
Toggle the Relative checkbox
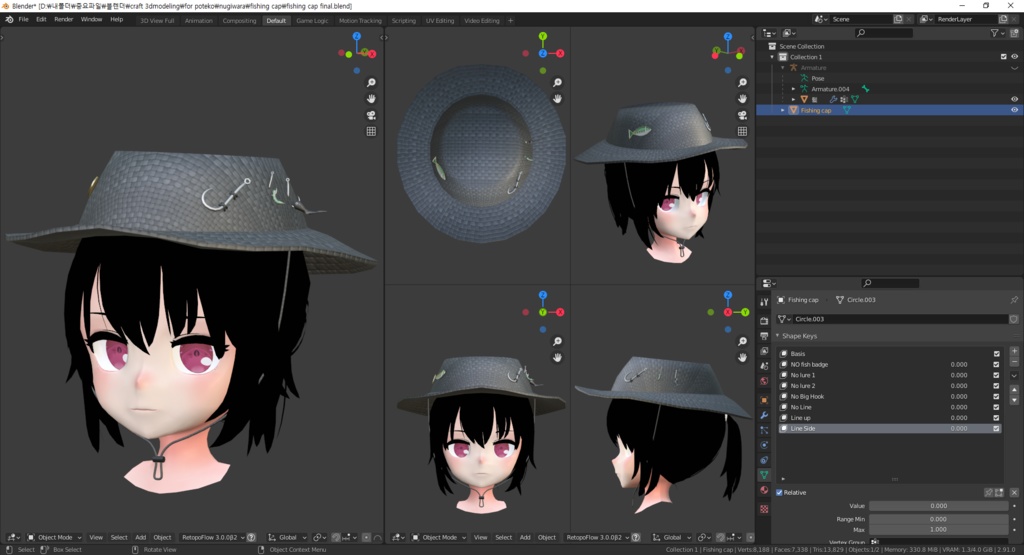(x=780, y=492)
